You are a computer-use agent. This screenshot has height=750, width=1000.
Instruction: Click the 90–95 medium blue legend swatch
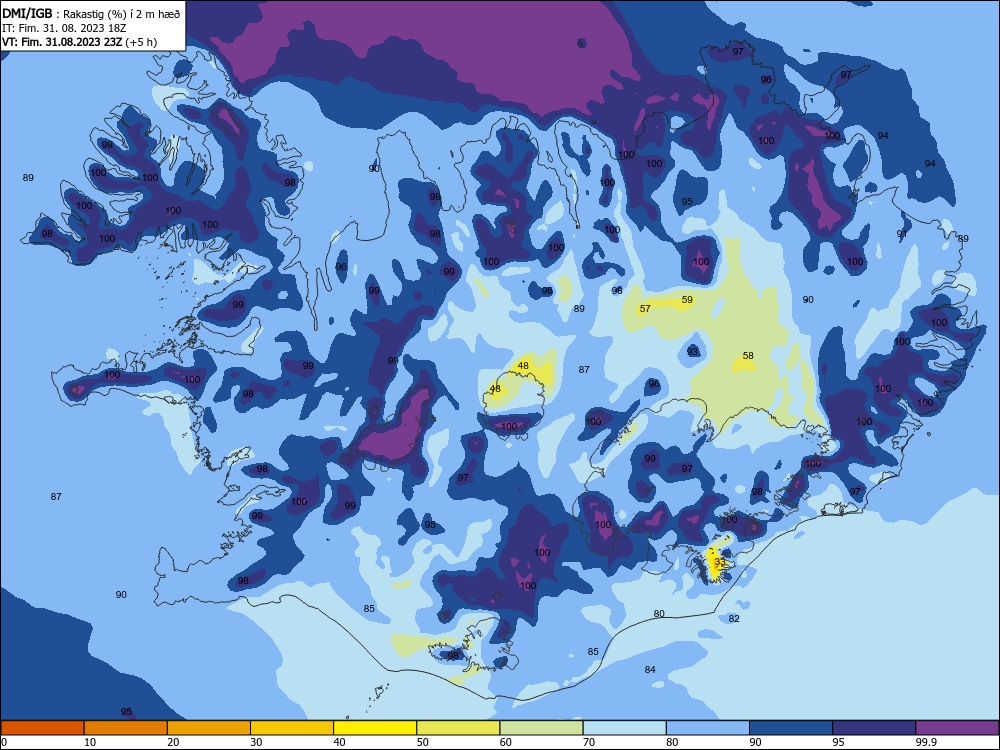[x=791, y=728]
